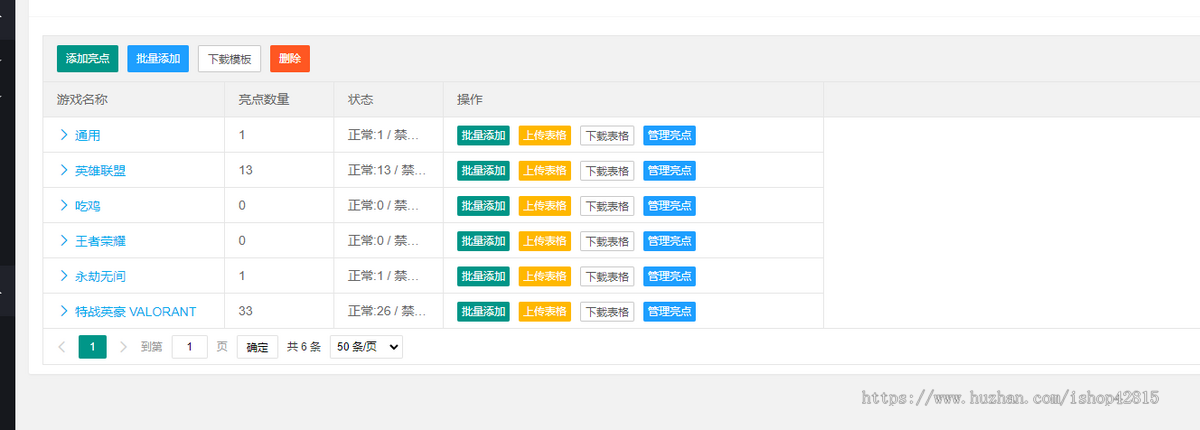Click the 添加亮点 button
The height and width of the screenshot is (430, 1200).
88,59
